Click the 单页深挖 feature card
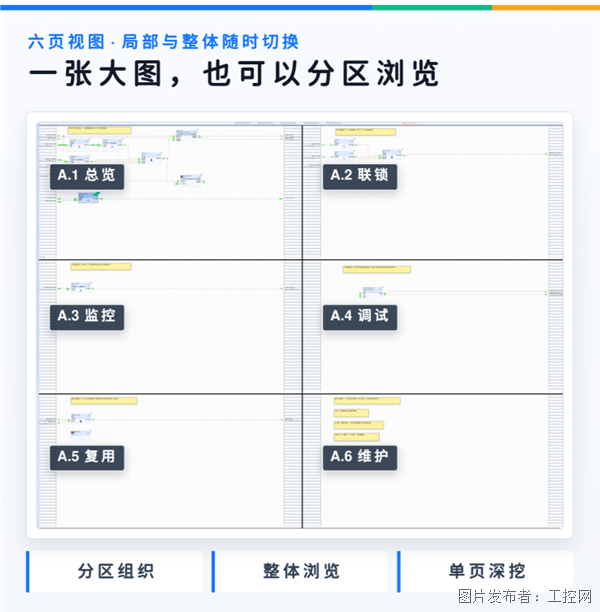 pos(486,571)
